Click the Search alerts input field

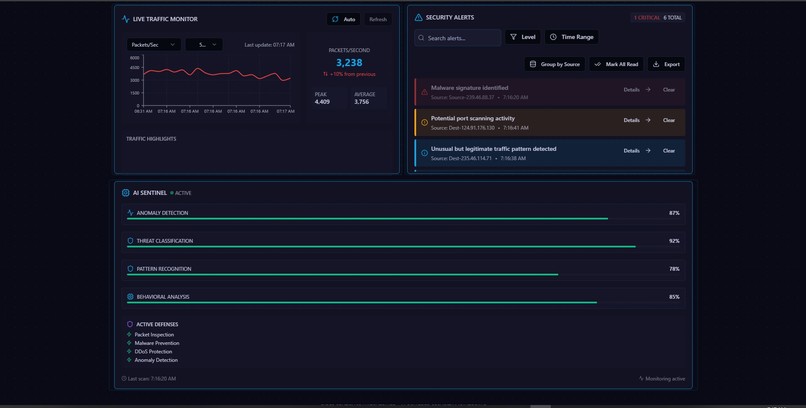point(457,38)
